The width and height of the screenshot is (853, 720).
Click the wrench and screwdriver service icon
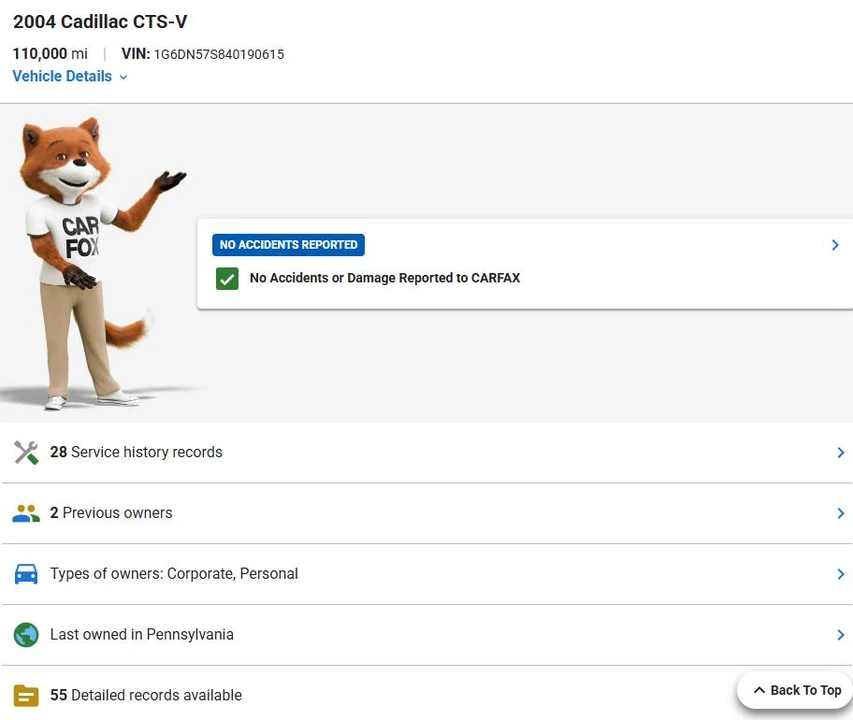click(26, 452)
